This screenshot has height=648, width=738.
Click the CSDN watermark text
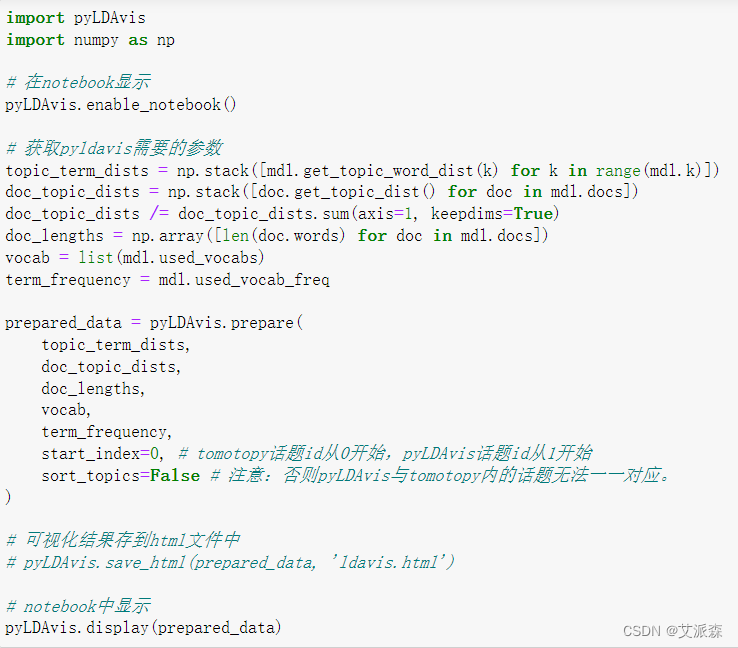point(673,631)
